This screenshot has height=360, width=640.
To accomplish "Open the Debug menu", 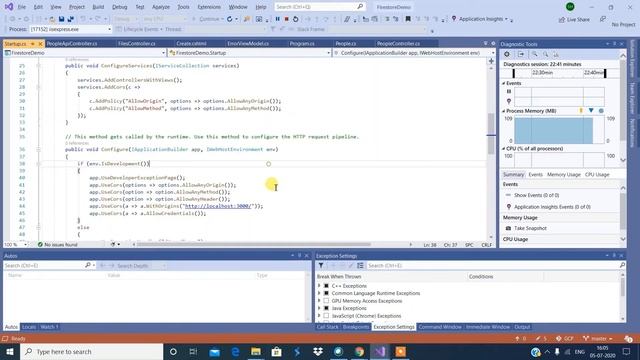I will (x=120, y=7).
